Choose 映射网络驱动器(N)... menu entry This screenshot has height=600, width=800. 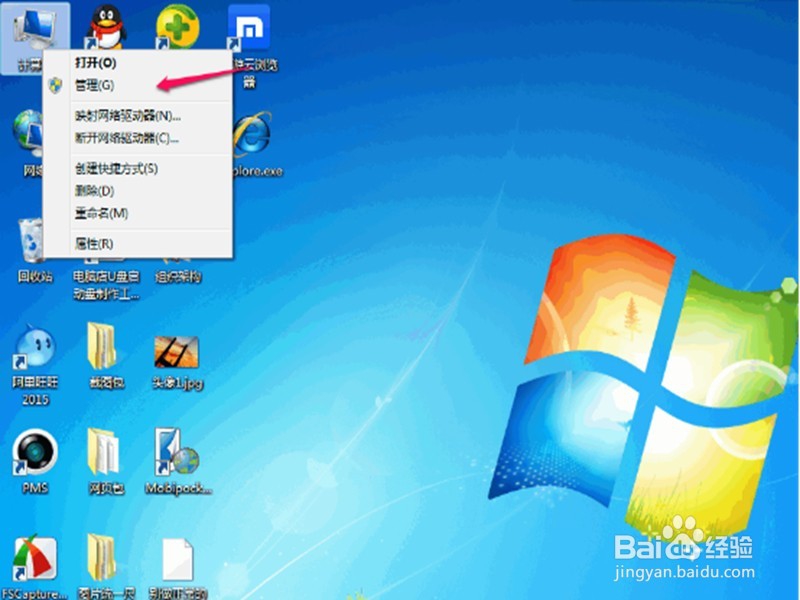(x=138, y=116)
